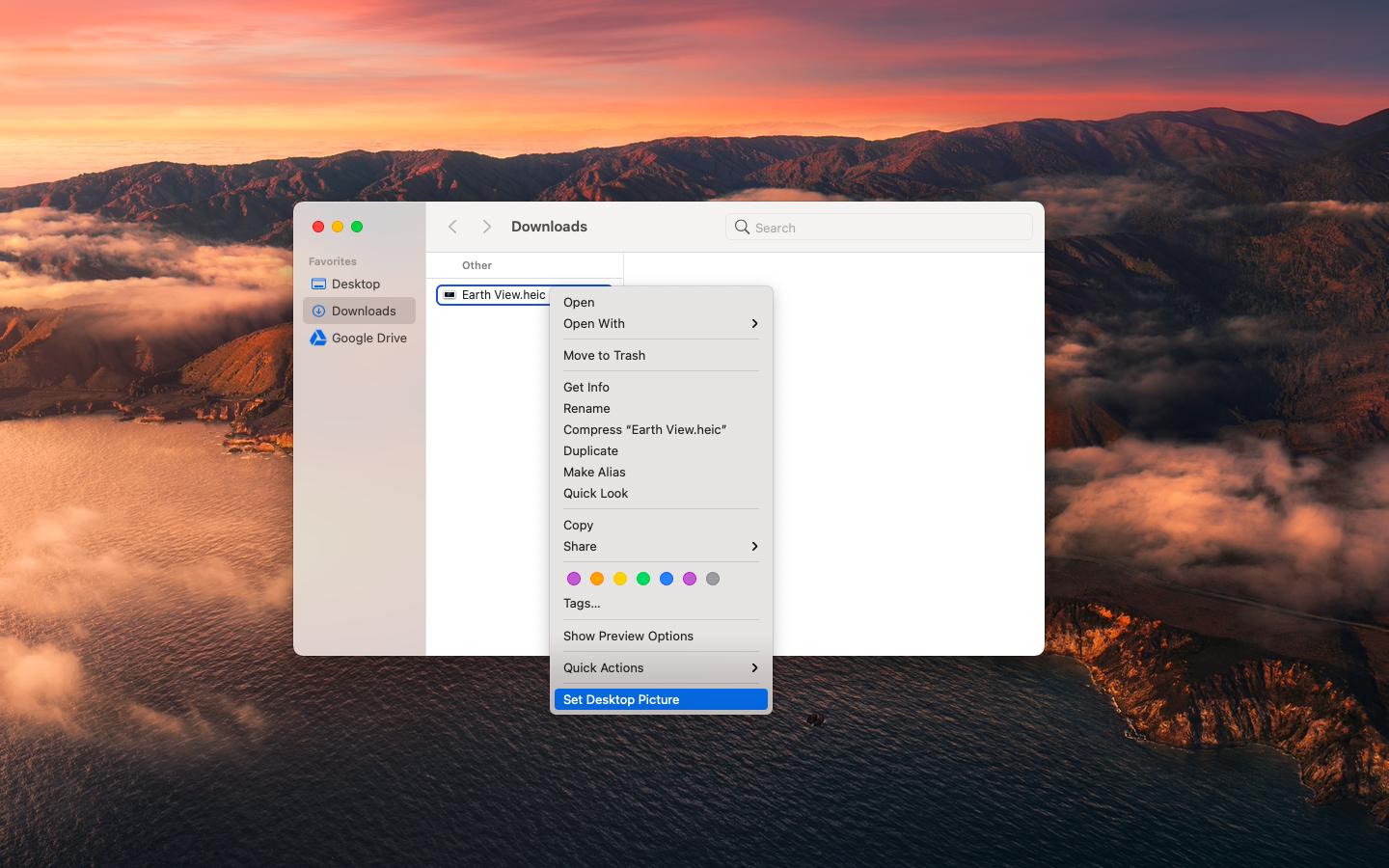Compress "Earth View.heic" via context menu

661,429
